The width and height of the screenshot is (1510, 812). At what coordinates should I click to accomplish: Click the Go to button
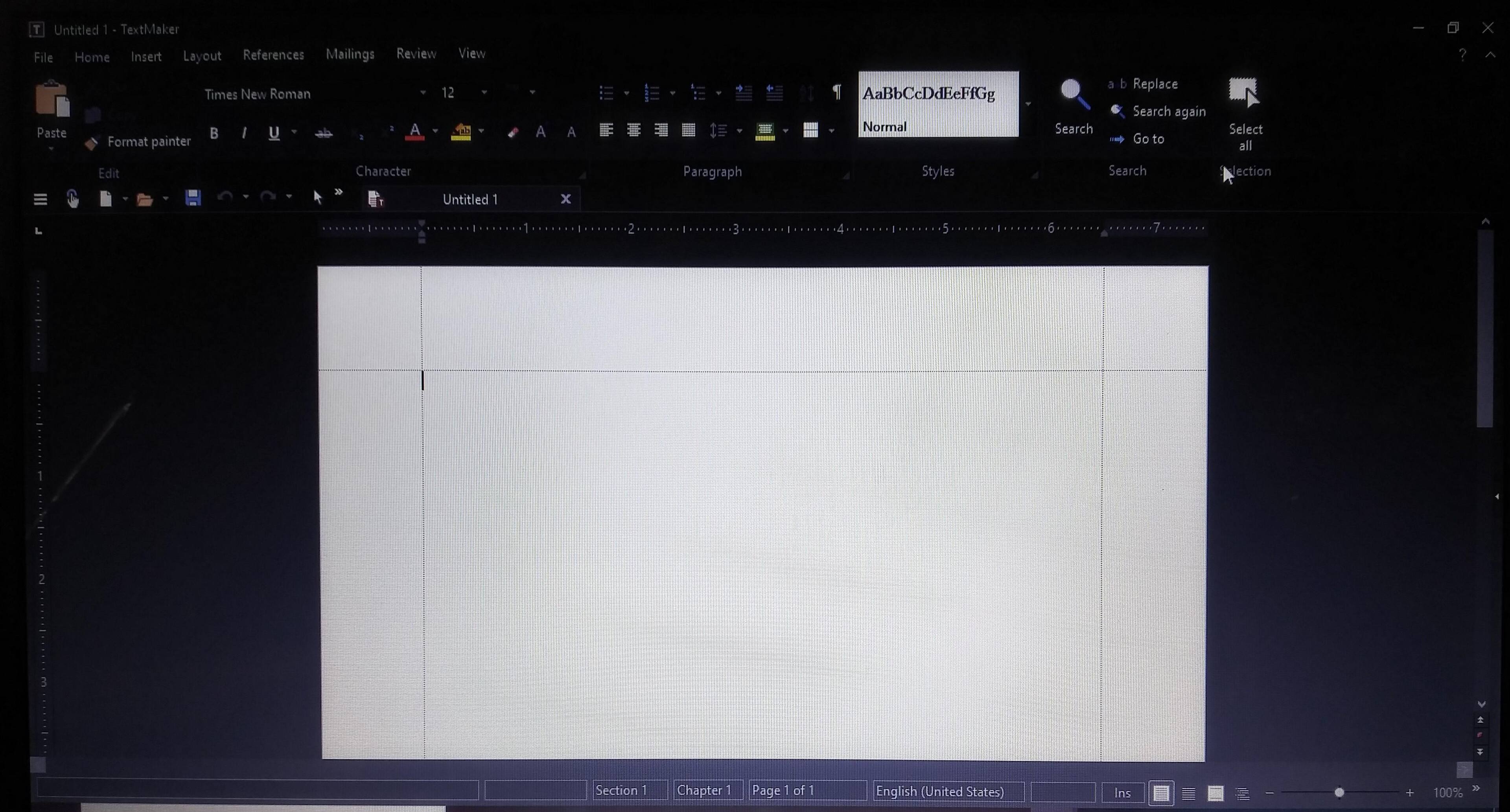(x=1148, y=139)
